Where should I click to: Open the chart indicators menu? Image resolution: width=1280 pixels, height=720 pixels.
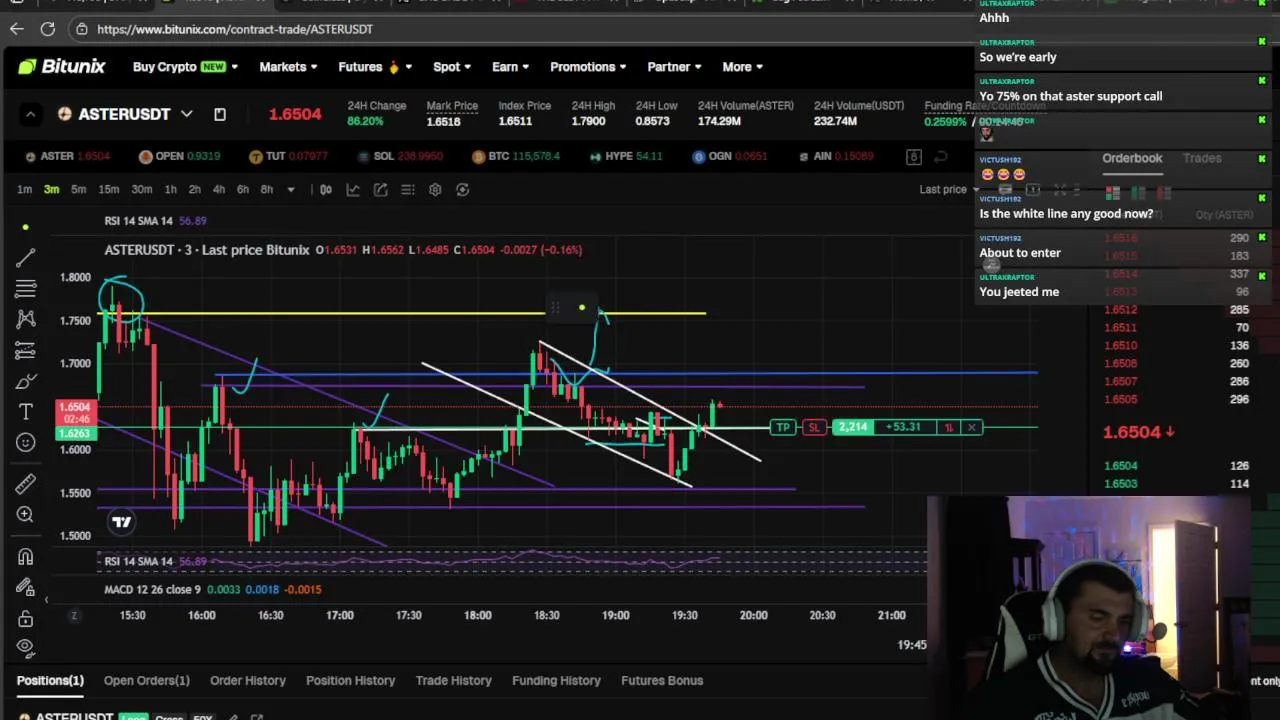(353, 189)
